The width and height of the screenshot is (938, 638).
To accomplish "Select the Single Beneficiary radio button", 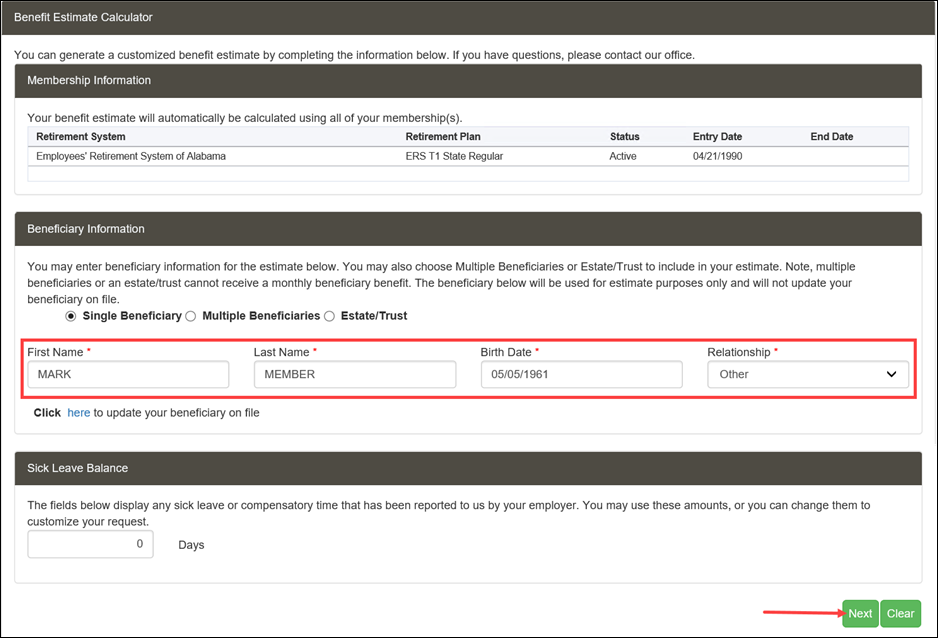I will tap(71, 316).
